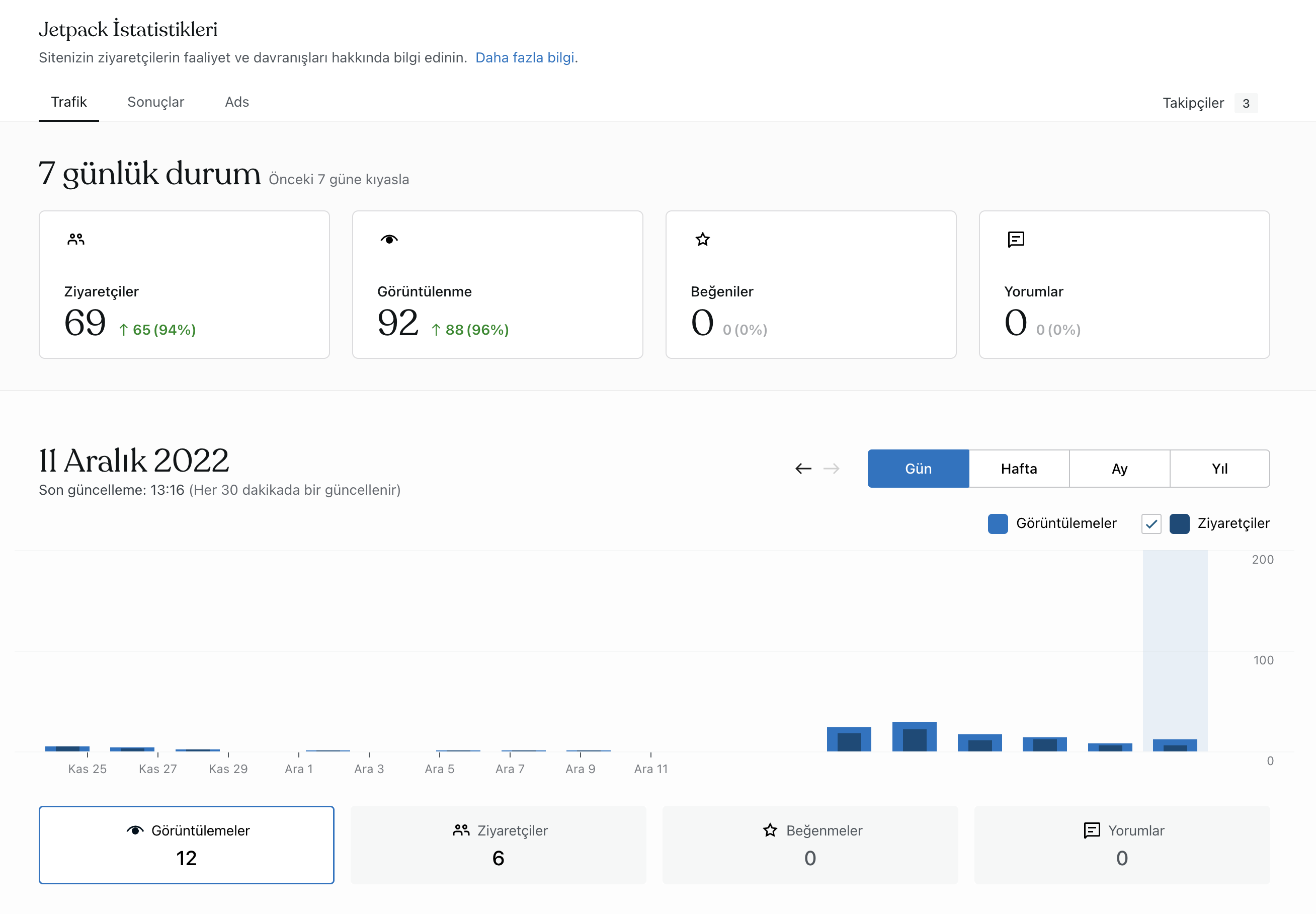
Task: Click the "Kas 27" axis label
Action: coord(158,769)
